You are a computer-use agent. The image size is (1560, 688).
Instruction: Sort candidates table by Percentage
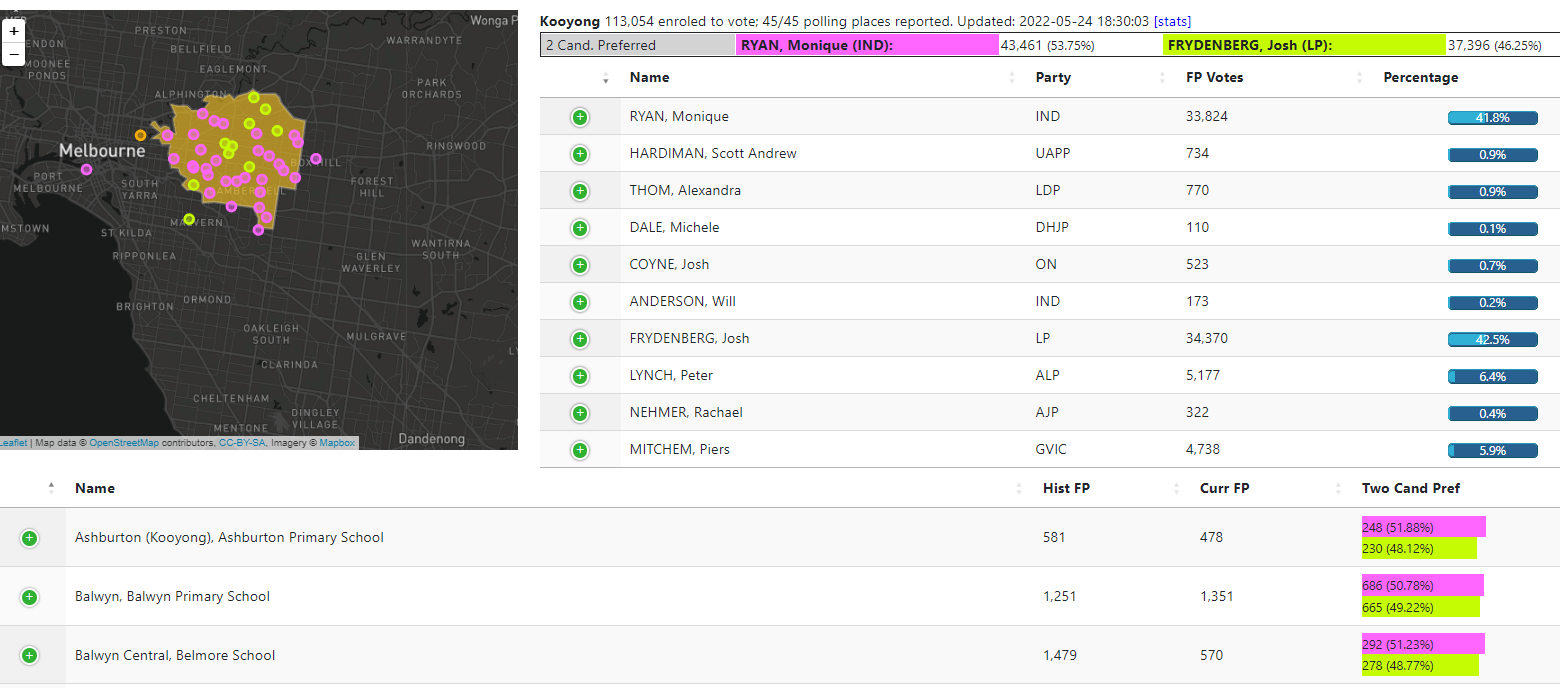[1420, 78]
